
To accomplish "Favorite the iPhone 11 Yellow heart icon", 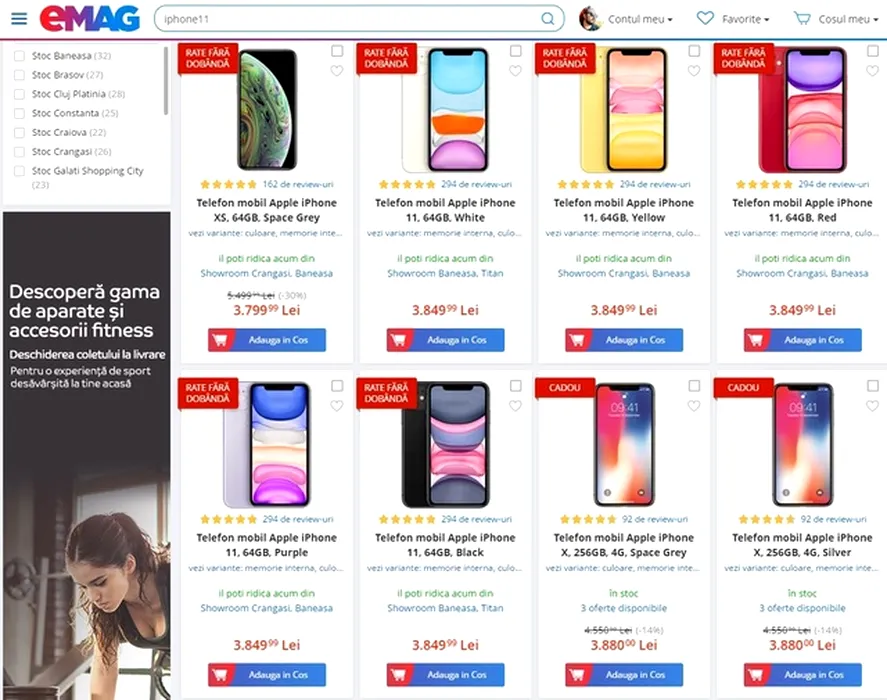I will (694, 71).
